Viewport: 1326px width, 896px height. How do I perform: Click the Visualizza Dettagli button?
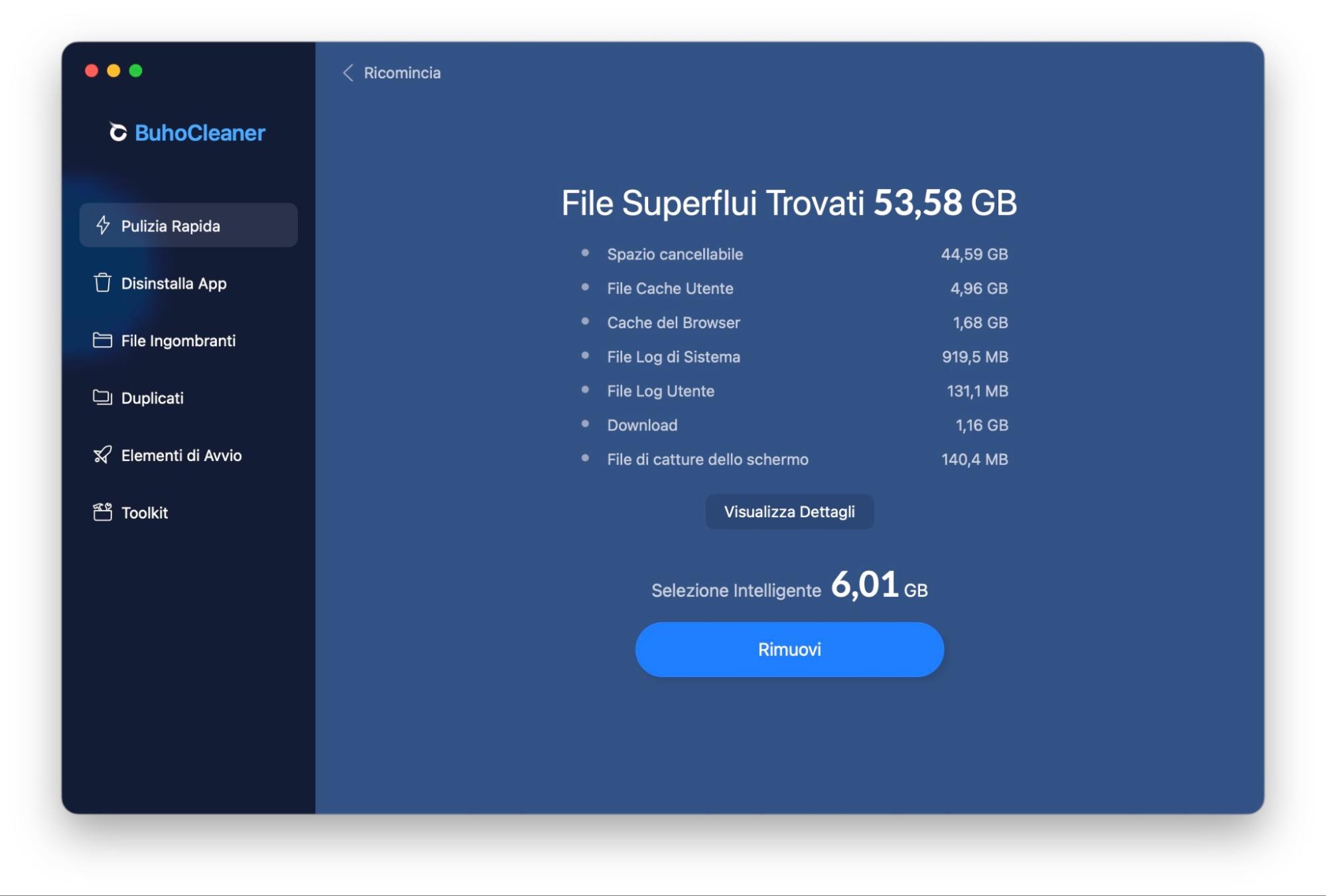click(789, 511)
